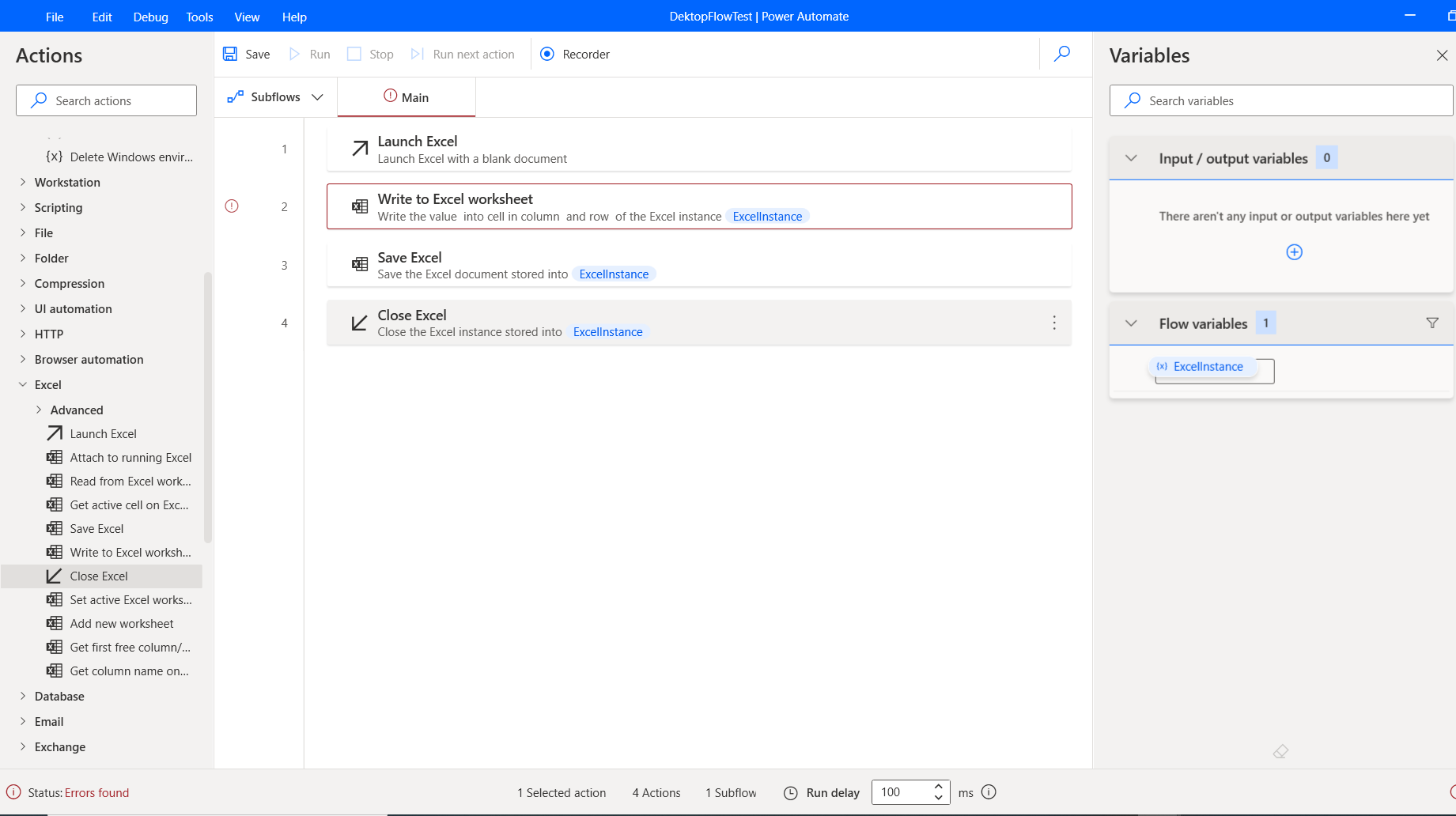The width and height of the screenshot is (1456, 816).
Task: Click the filter icon in Flow variables
Action: (x=1431, y=323)
